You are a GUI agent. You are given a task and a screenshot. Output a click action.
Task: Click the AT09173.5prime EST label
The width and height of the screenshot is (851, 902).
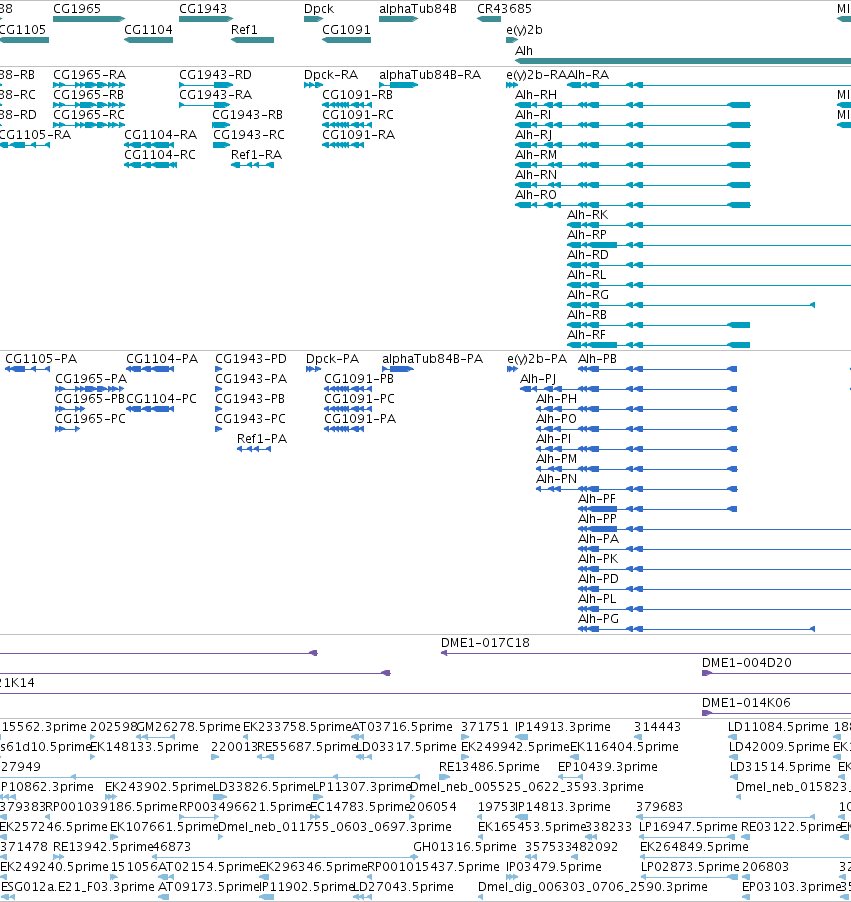coord(208,886)
